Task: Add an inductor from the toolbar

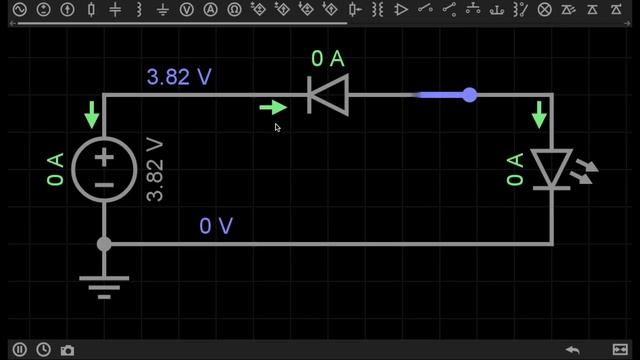Action: (139, 9)
